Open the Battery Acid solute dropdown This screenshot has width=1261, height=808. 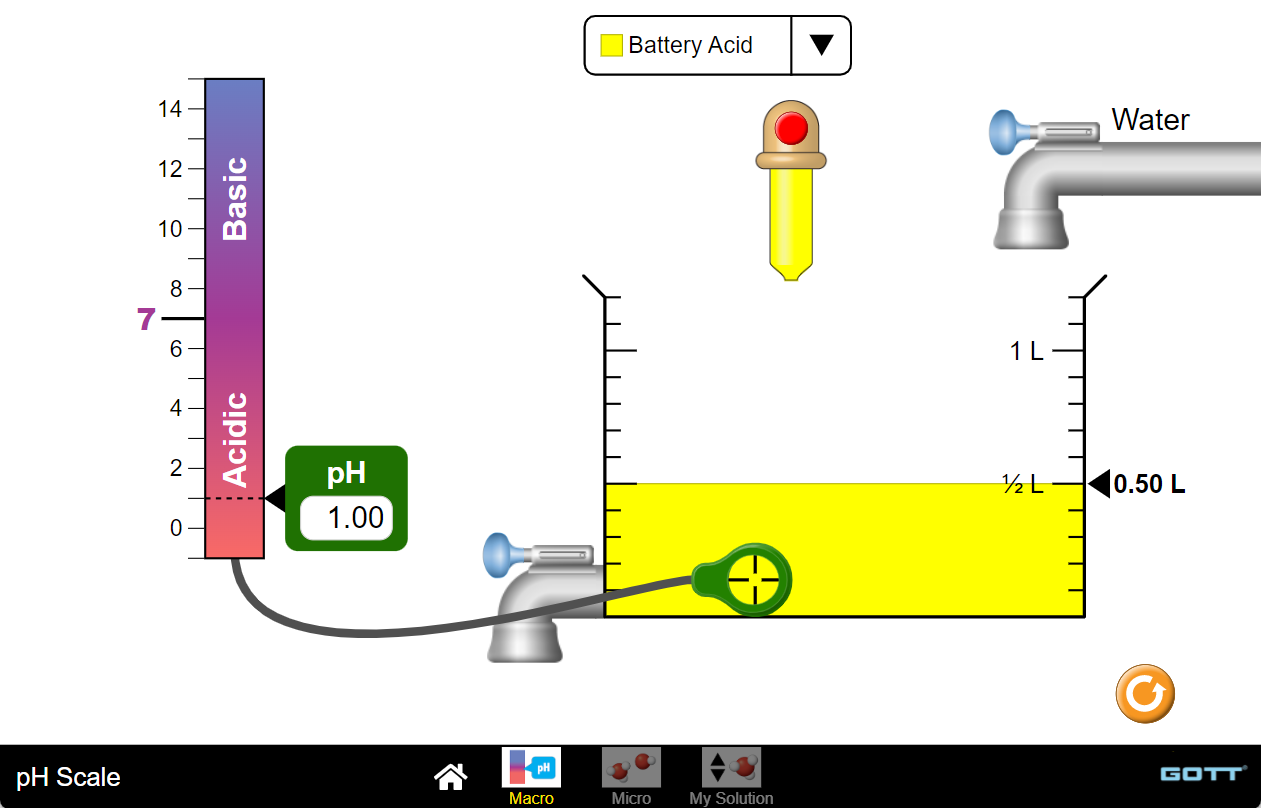(x=717, y=45)
